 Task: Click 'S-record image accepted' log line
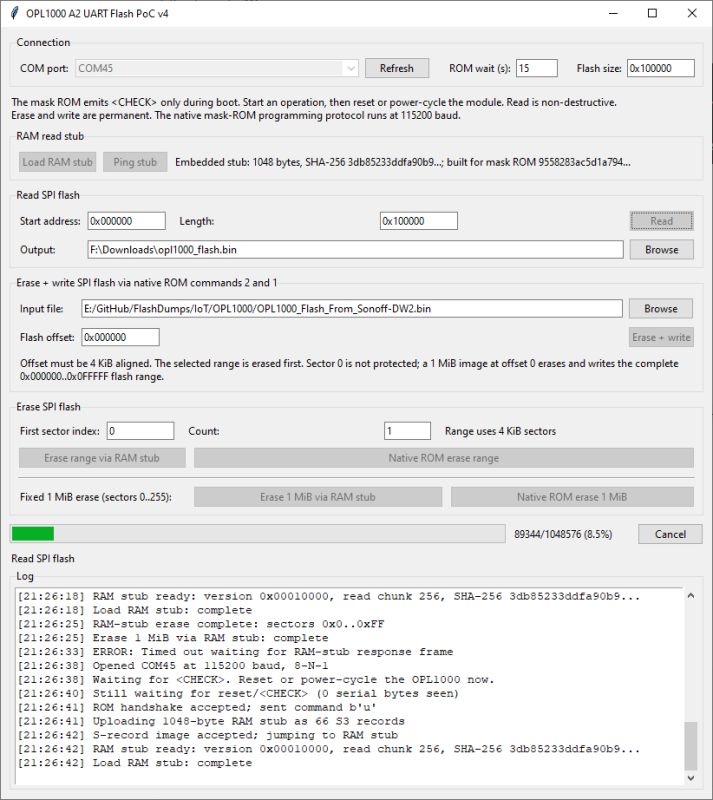pos(208,735)
